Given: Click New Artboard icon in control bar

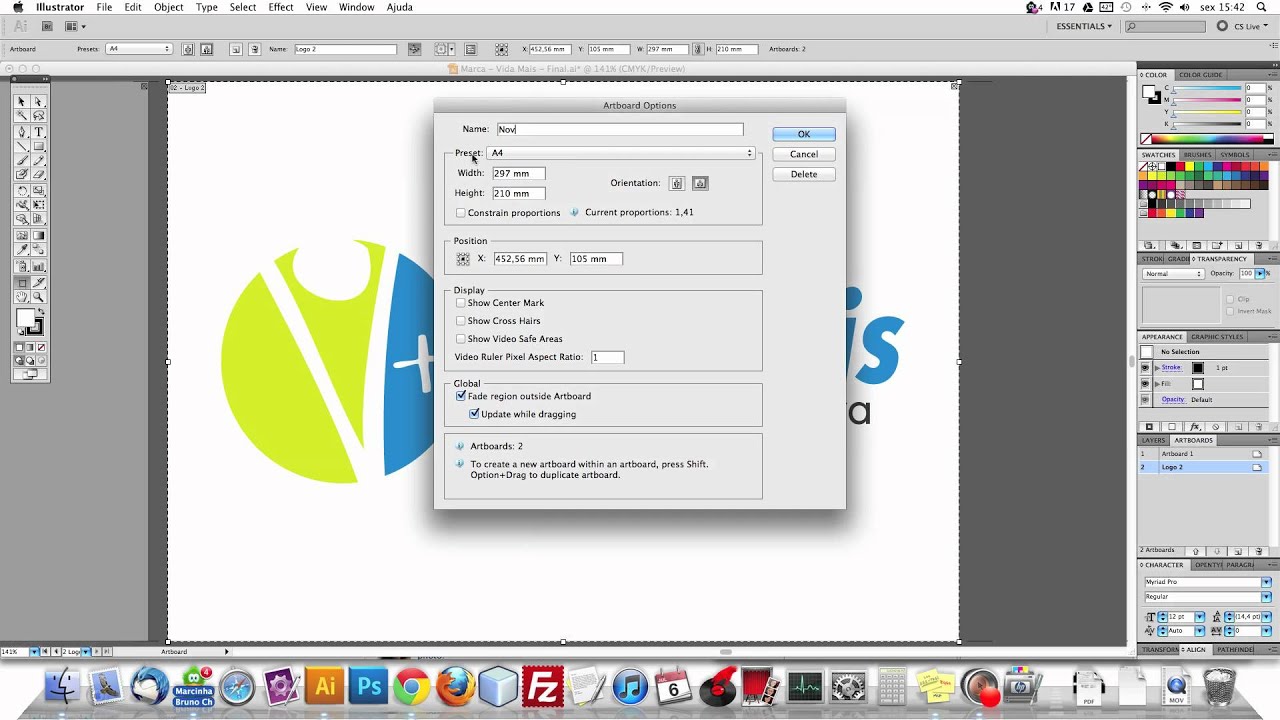Looking at the screenshot, I should [x=235, y=49].
